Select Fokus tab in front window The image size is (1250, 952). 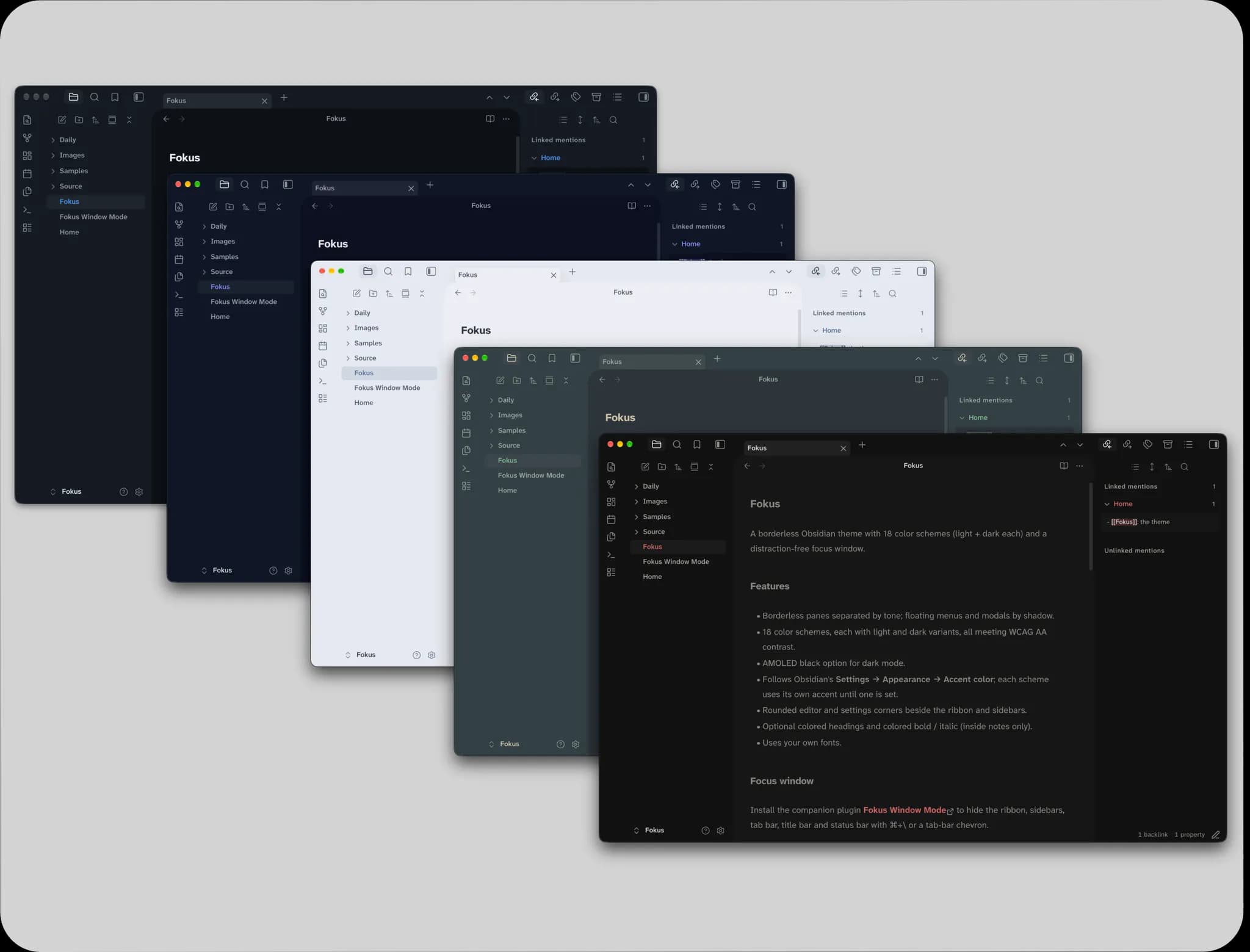point(797,448)
